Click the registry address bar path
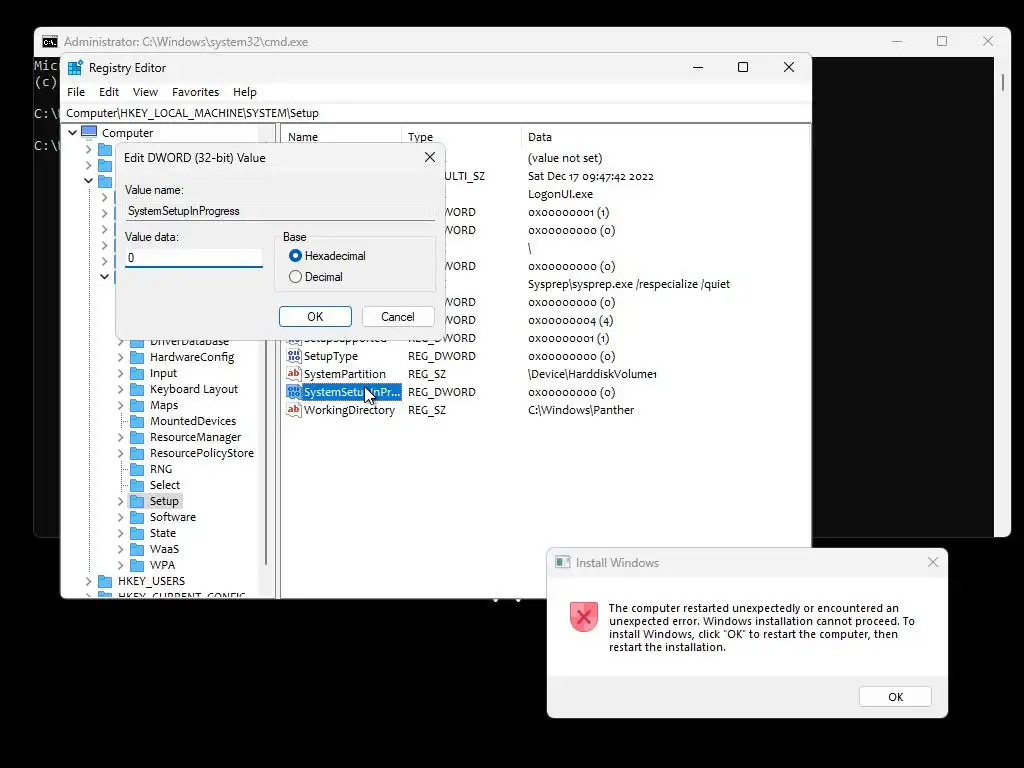 click(x=436, y=113)
